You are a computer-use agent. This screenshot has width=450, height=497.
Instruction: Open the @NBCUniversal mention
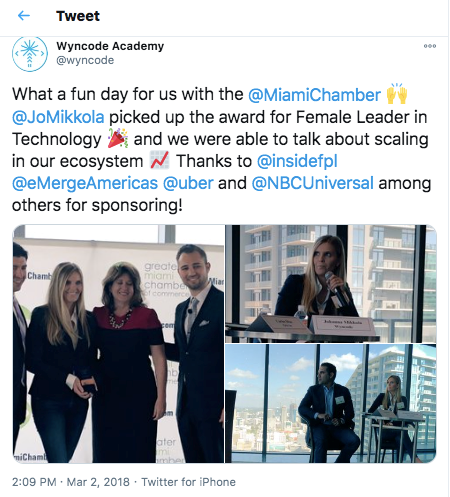312,183
